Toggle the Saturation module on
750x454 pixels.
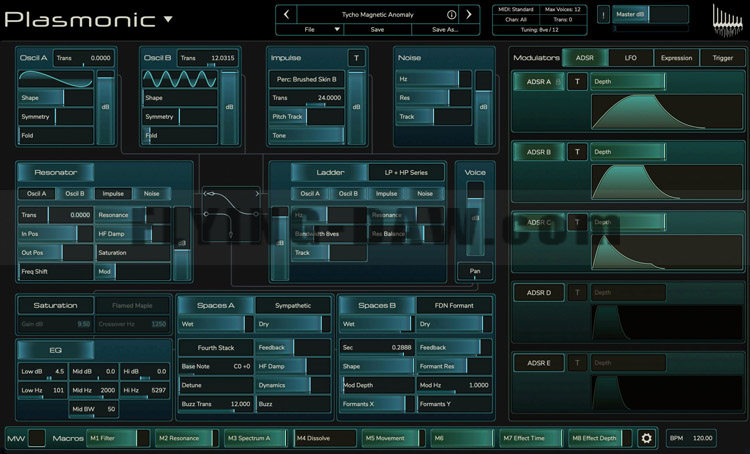[x=55, y=305]
